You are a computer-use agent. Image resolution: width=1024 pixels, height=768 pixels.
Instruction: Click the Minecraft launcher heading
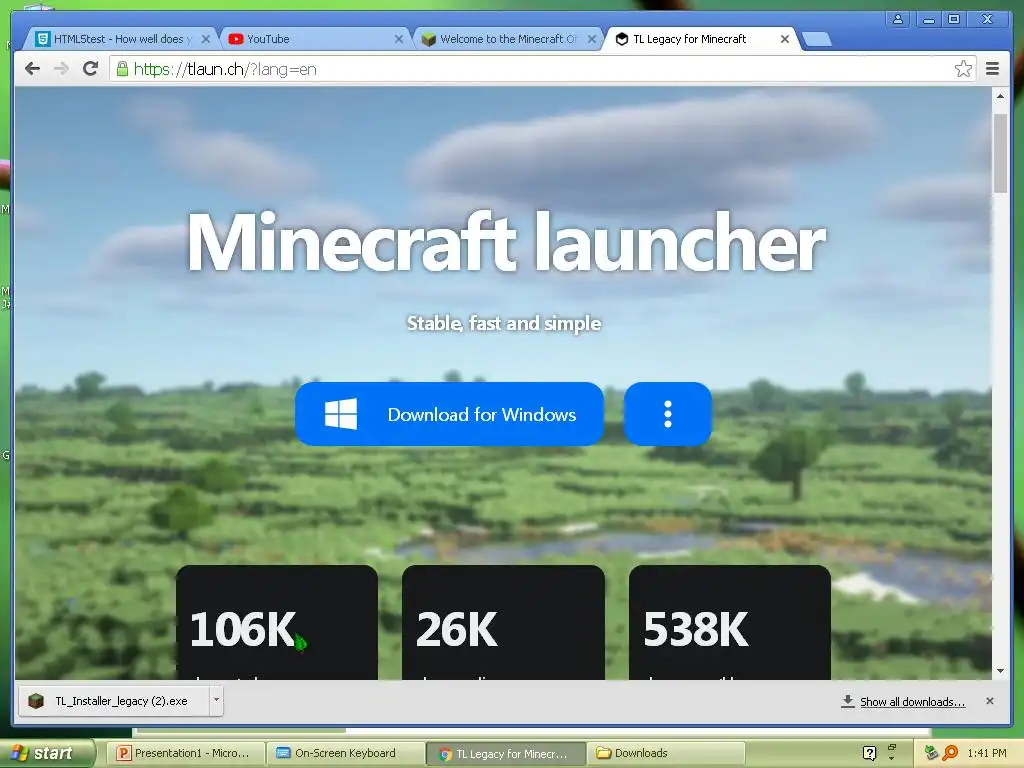(506, 242)
